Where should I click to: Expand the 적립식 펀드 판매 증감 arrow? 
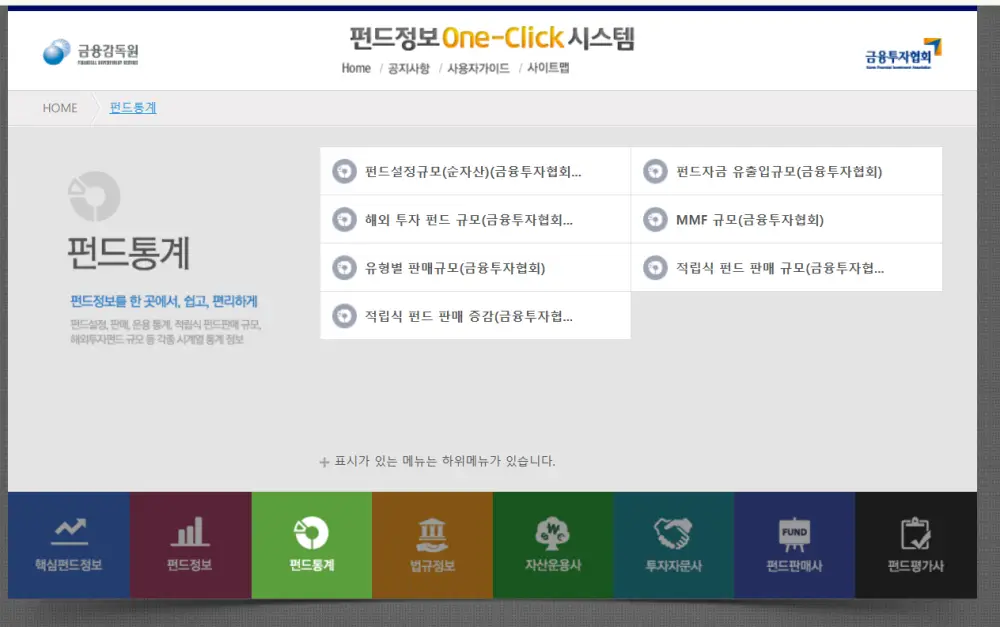pyautogui.click(x=343, y=314)
